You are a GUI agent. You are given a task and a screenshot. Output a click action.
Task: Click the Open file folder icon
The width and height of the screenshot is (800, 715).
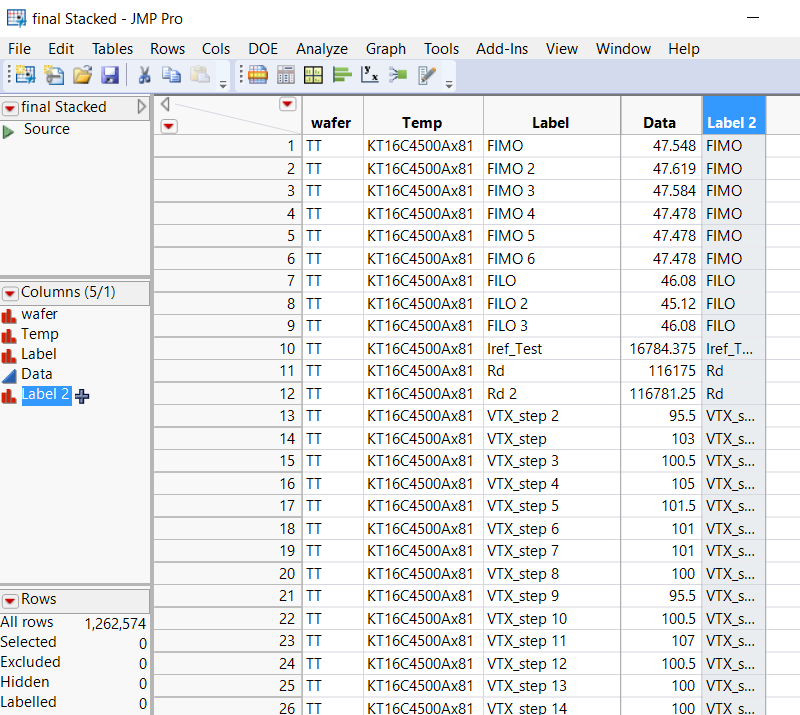[x=82, y=75]
